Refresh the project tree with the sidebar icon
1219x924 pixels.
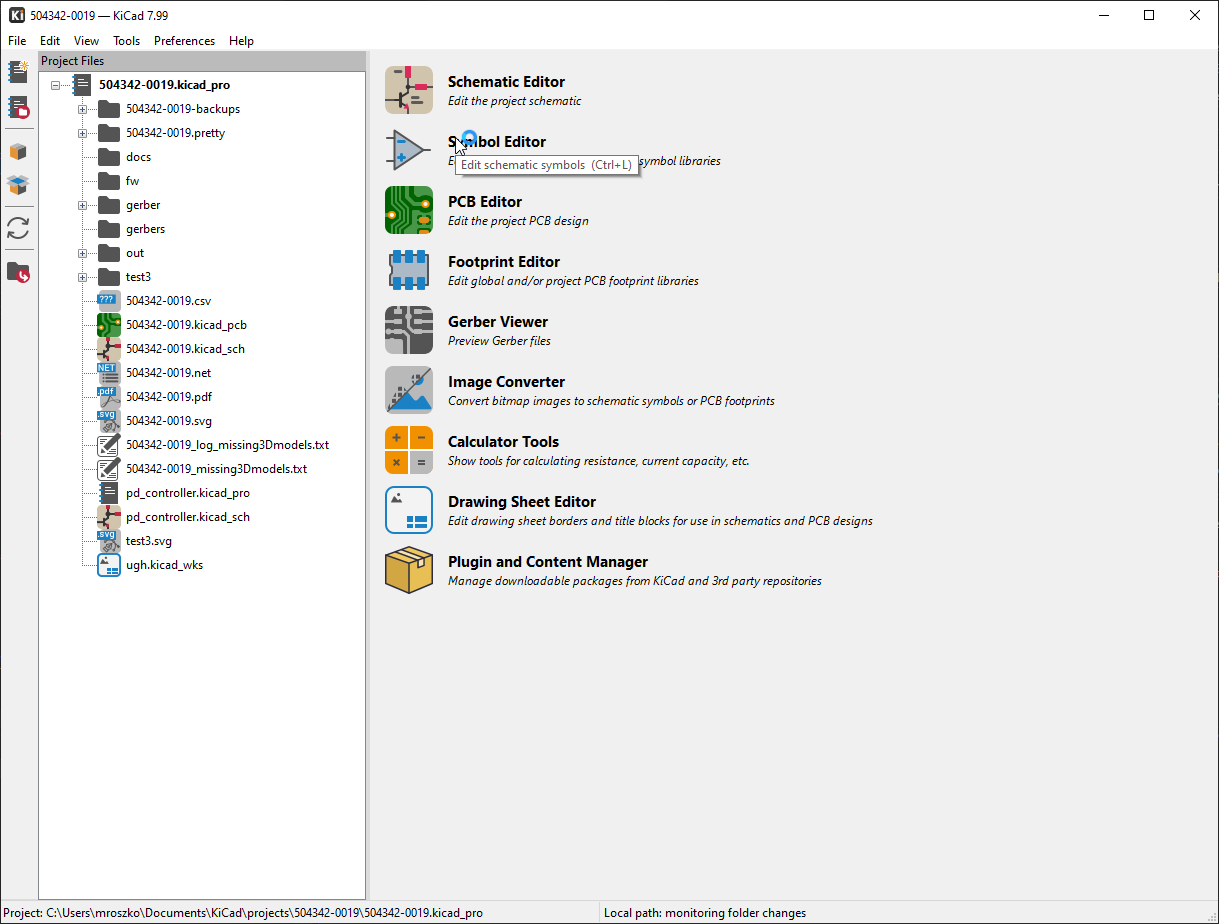(19, 228)
